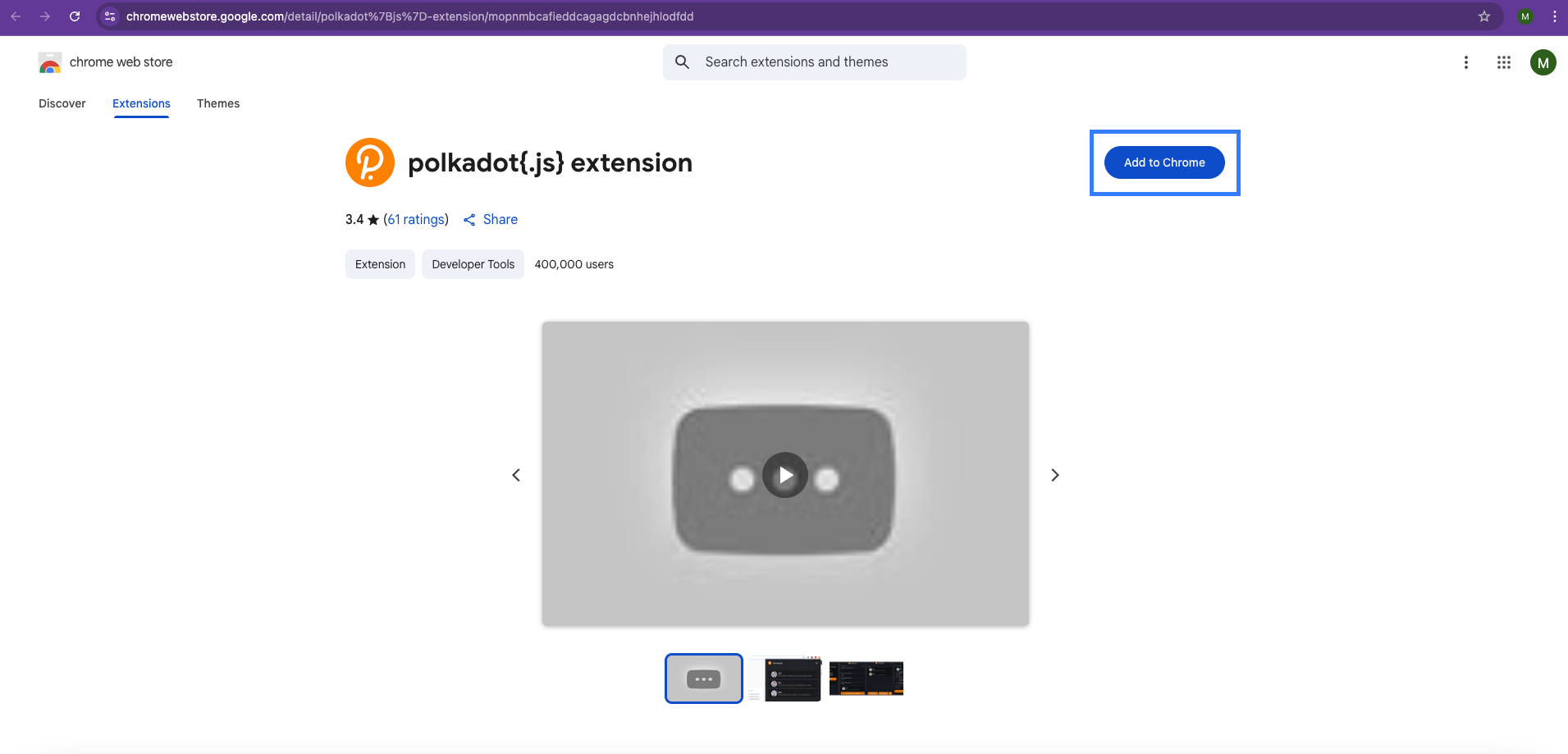
Task: Open the web store more options menu
Action: (1466, 62)
